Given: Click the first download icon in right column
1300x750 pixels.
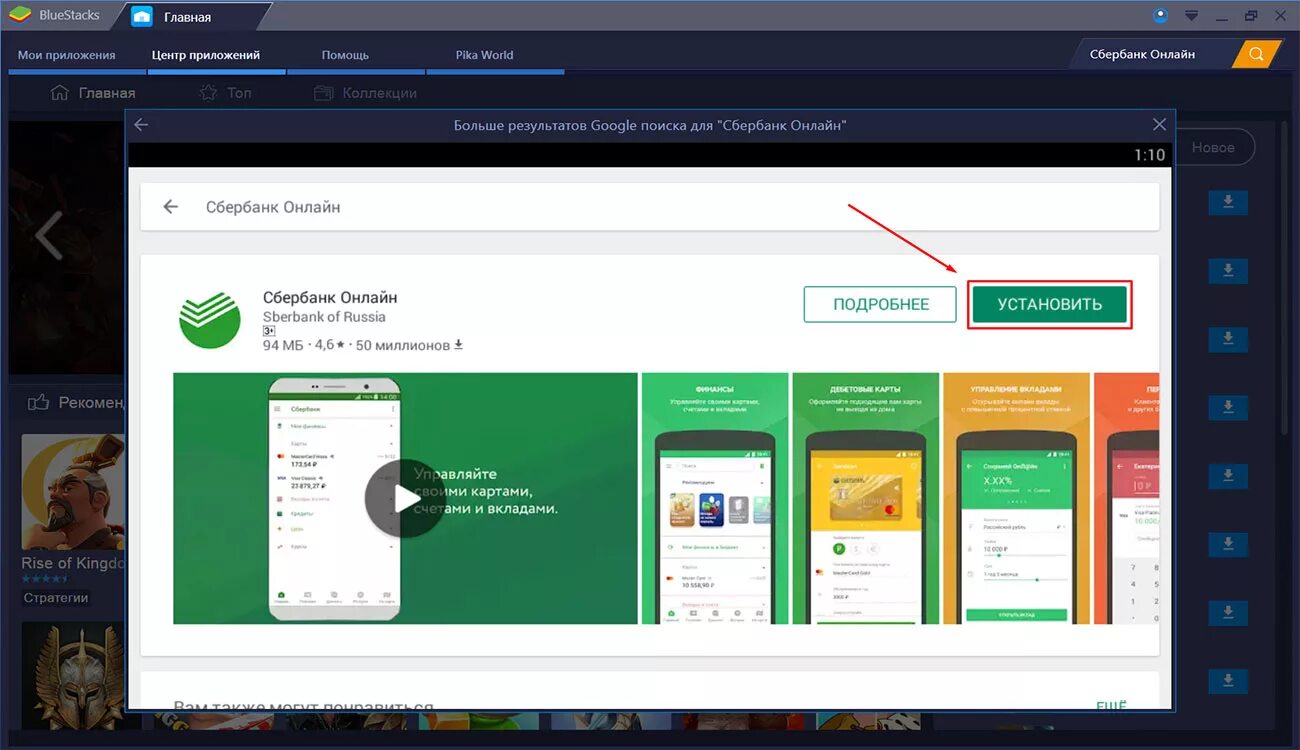Looking at the screenshot, I should (x=1228, y=203).
